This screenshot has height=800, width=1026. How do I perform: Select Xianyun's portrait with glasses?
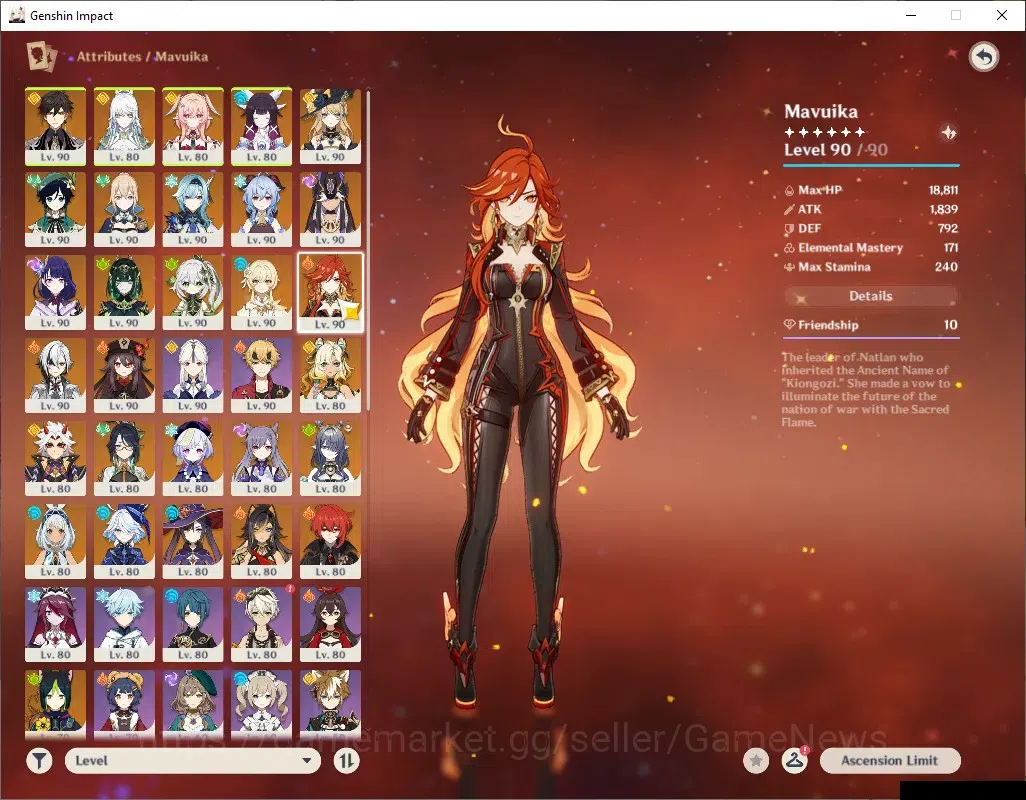(124, 459)
